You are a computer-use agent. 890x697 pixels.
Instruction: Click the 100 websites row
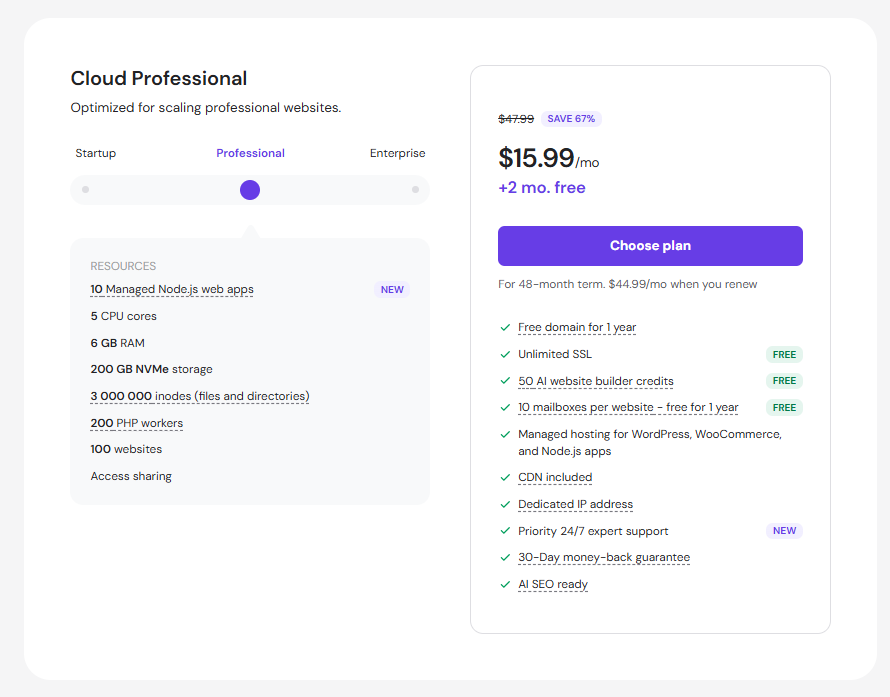click(126, 450)
